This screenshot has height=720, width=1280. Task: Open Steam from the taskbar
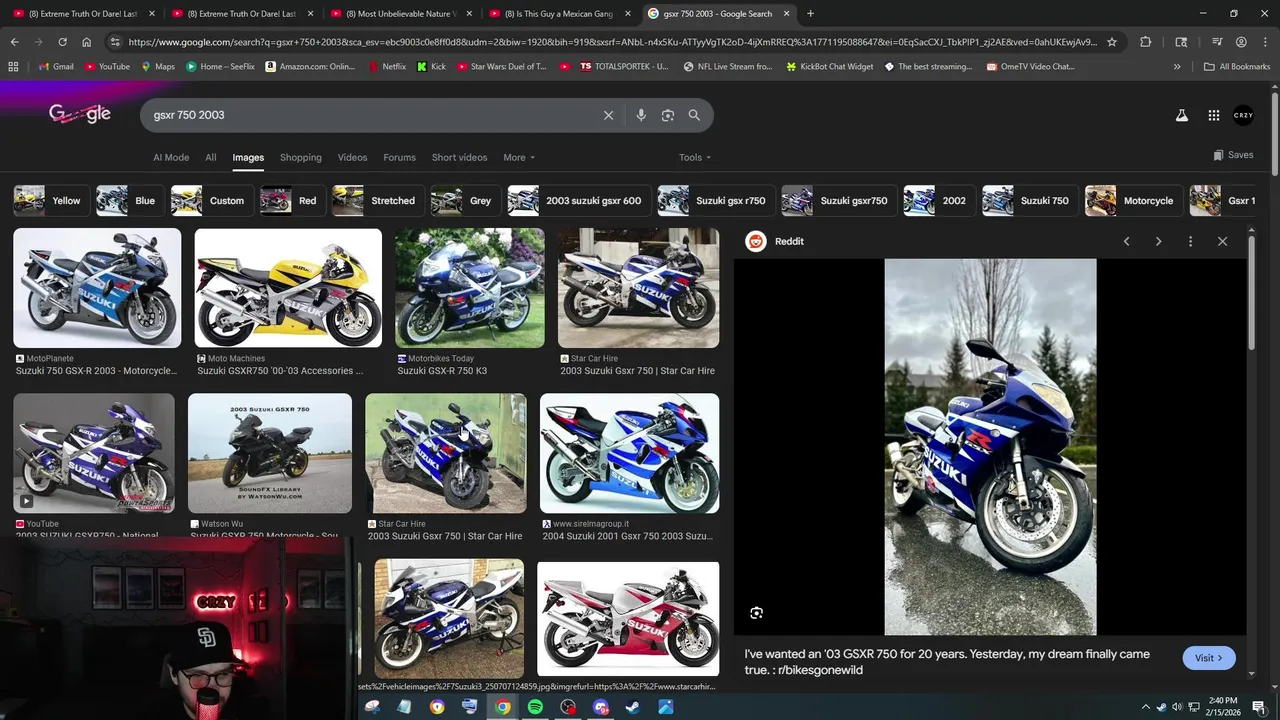click(x=633, y=707)
